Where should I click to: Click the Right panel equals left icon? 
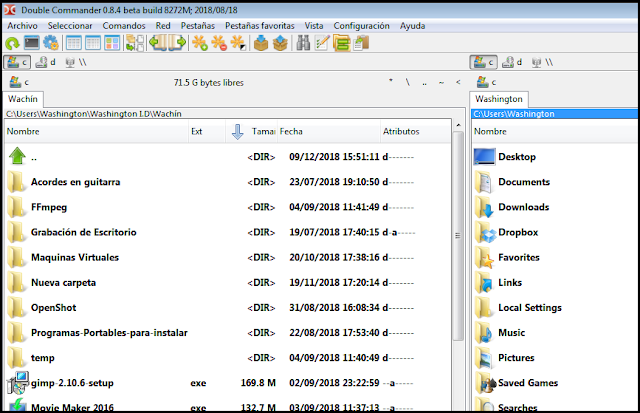click(x=177, y=42)
